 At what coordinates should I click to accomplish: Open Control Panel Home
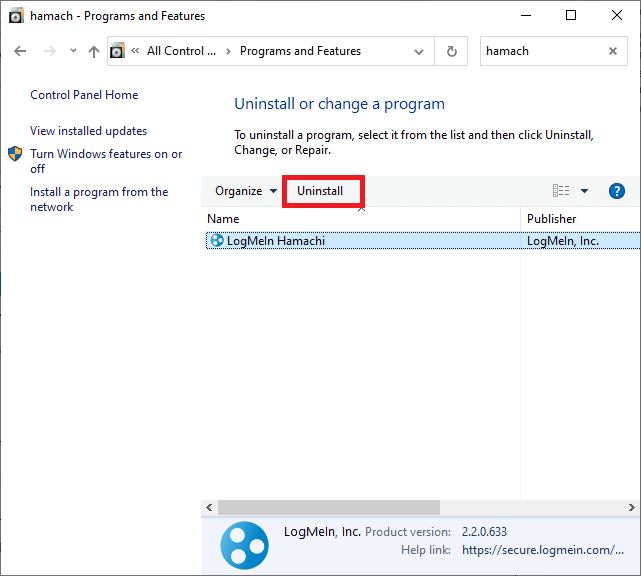pos(84,95)
